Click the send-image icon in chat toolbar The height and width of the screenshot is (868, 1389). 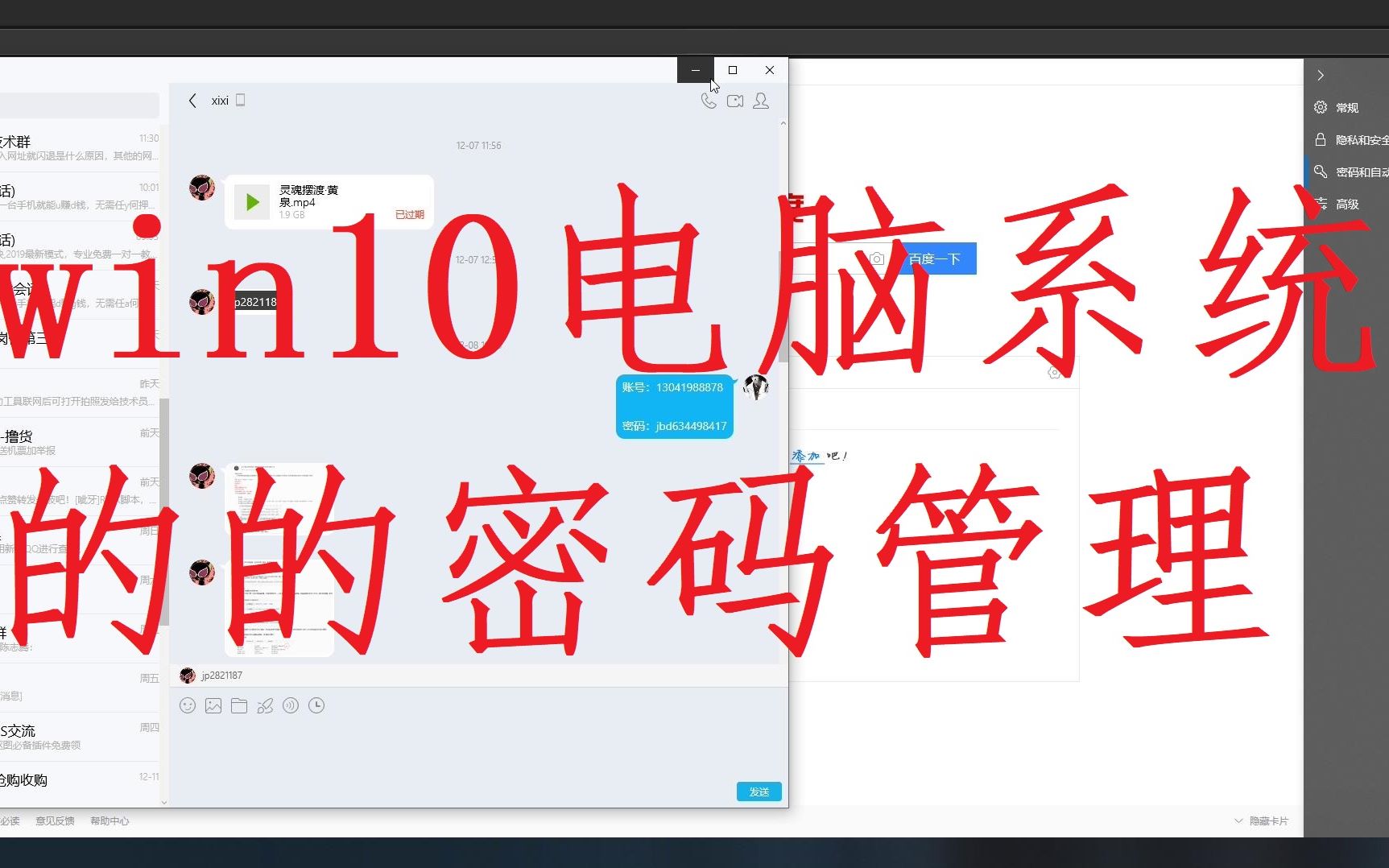click(x=213, y=705)
